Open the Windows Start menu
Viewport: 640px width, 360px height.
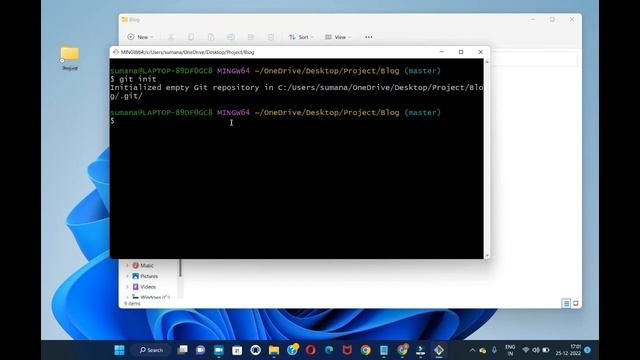pos(119,350)
